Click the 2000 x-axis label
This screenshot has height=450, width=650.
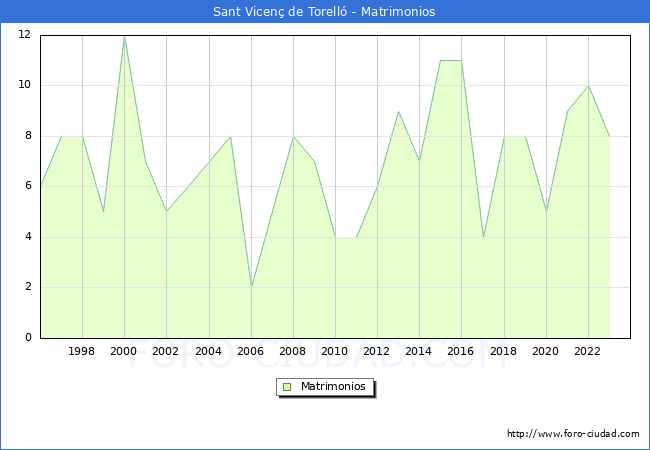[124, 351]
